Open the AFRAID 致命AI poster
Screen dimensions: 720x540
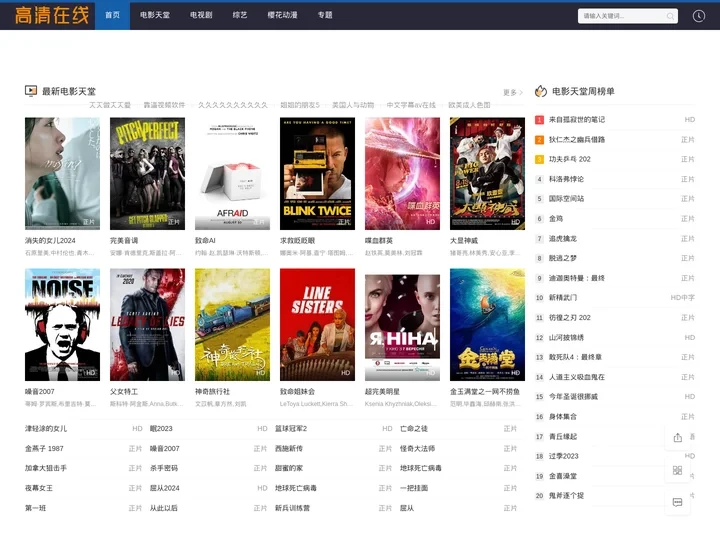(232, 174)
